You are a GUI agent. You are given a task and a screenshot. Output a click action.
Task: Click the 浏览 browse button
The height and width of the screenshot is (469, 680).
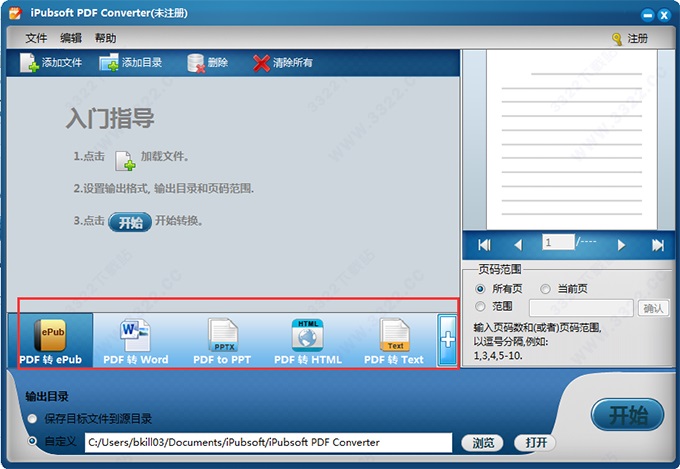click(482, 443)
